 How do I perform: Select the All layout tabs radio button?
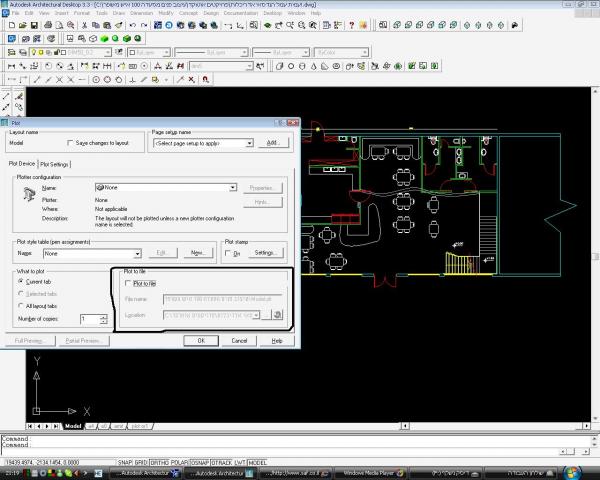pos(21,306)
